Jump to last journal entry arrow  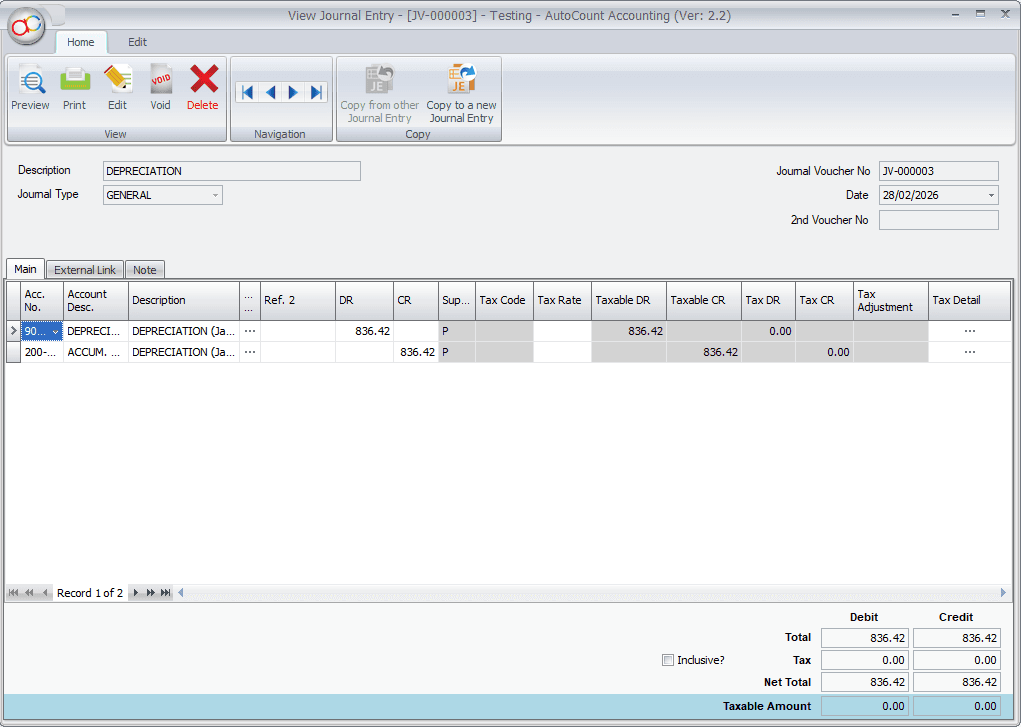pyautogui.click(x=316, y=93)
